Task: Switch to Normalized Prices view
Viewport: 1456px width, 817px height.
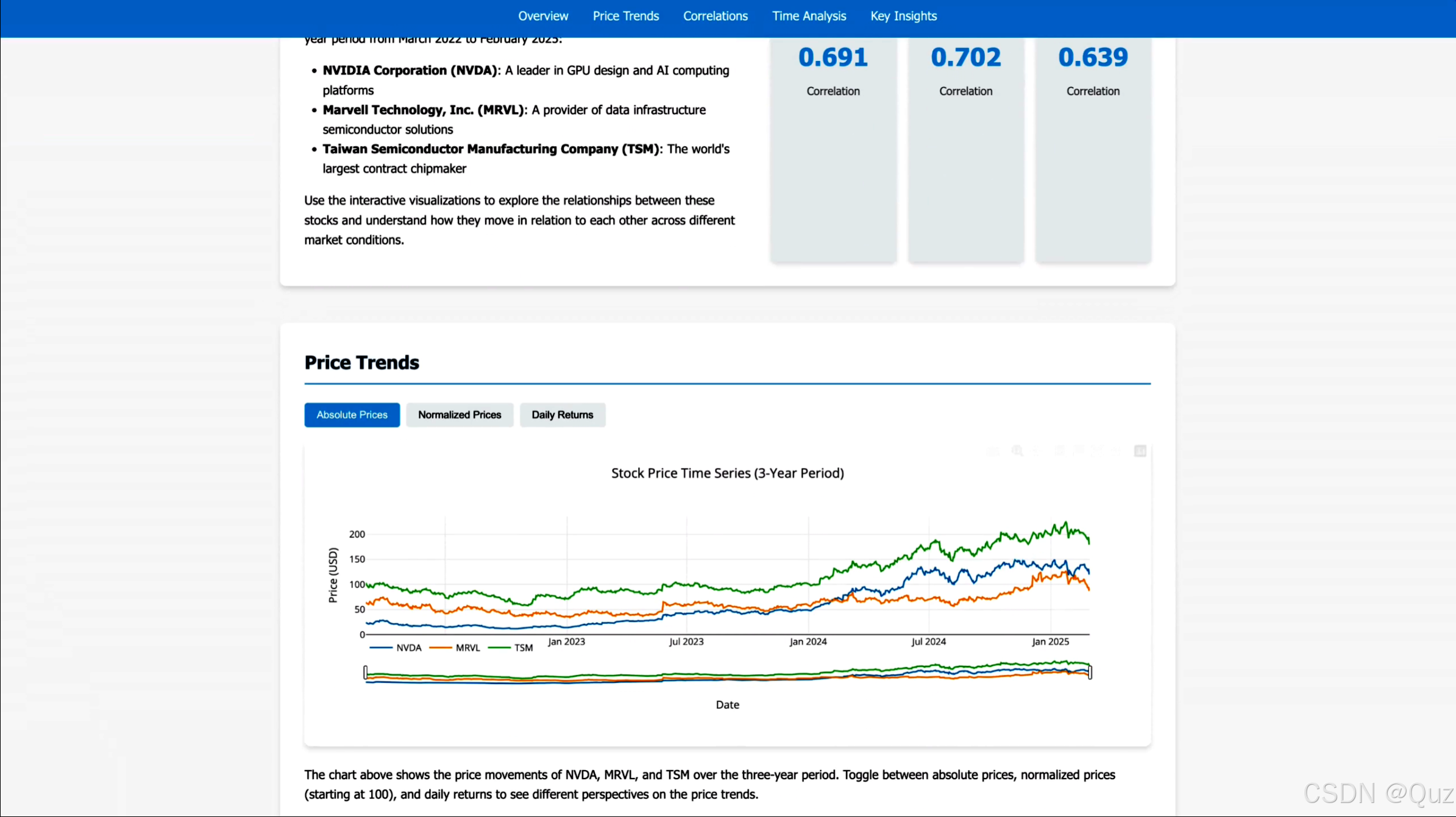Action: pyautogui.click(x=460, y=415)
